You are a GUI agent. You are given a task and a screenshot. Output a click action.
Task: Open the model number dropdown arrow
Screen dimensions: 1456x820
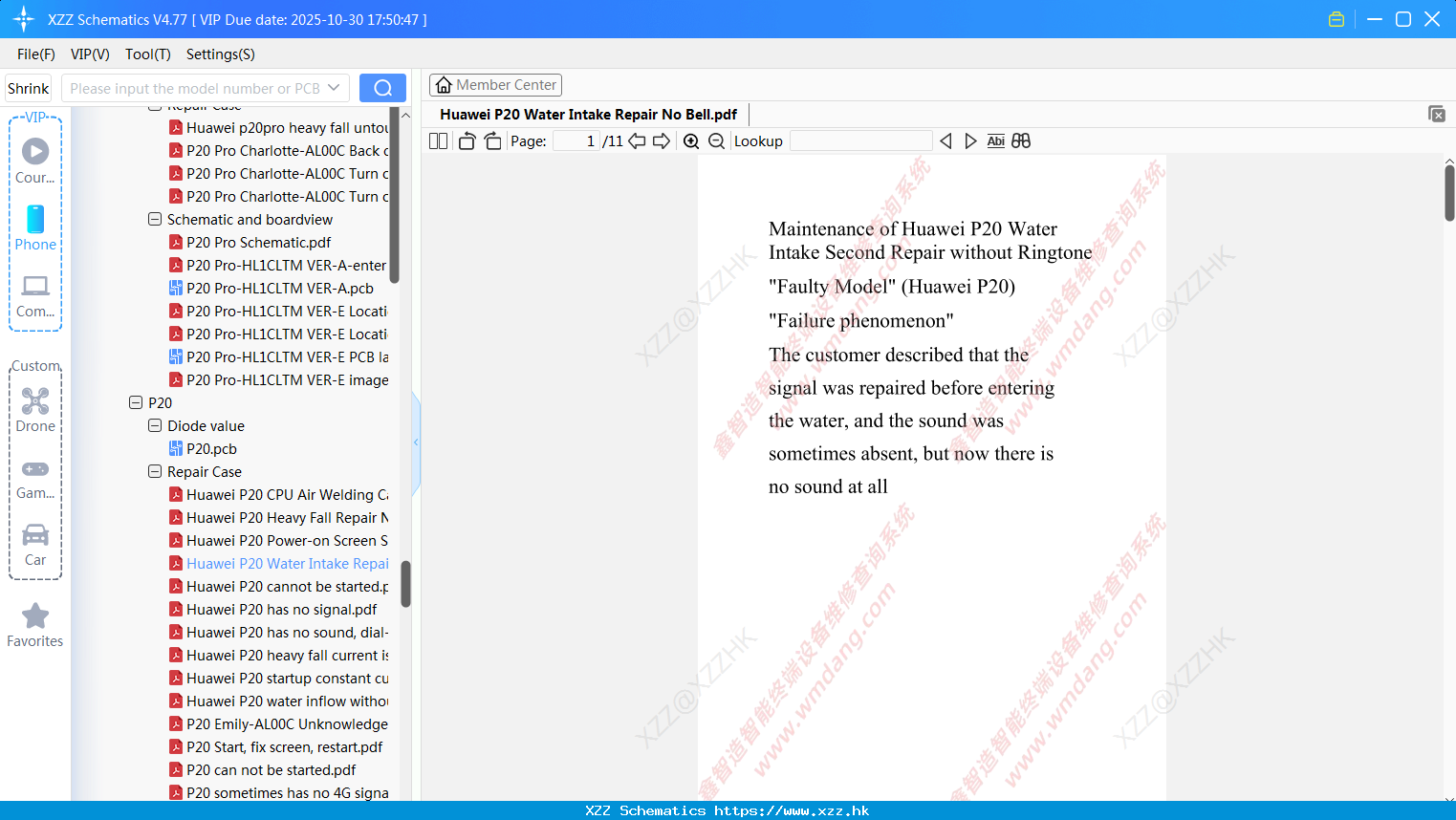[334, 88]
